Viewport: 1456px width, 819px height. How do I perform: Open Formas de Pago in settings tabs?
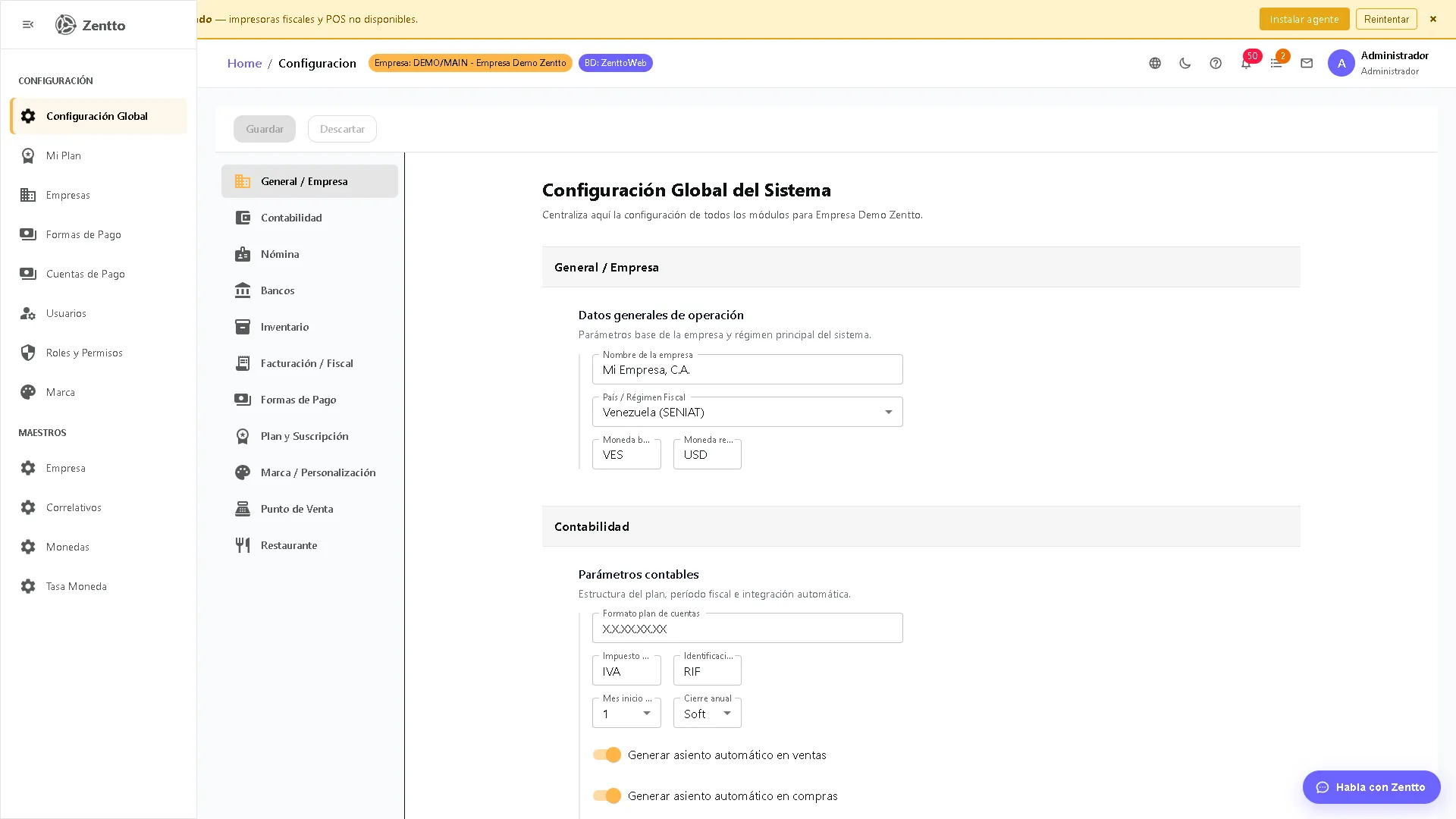[309, 400]
